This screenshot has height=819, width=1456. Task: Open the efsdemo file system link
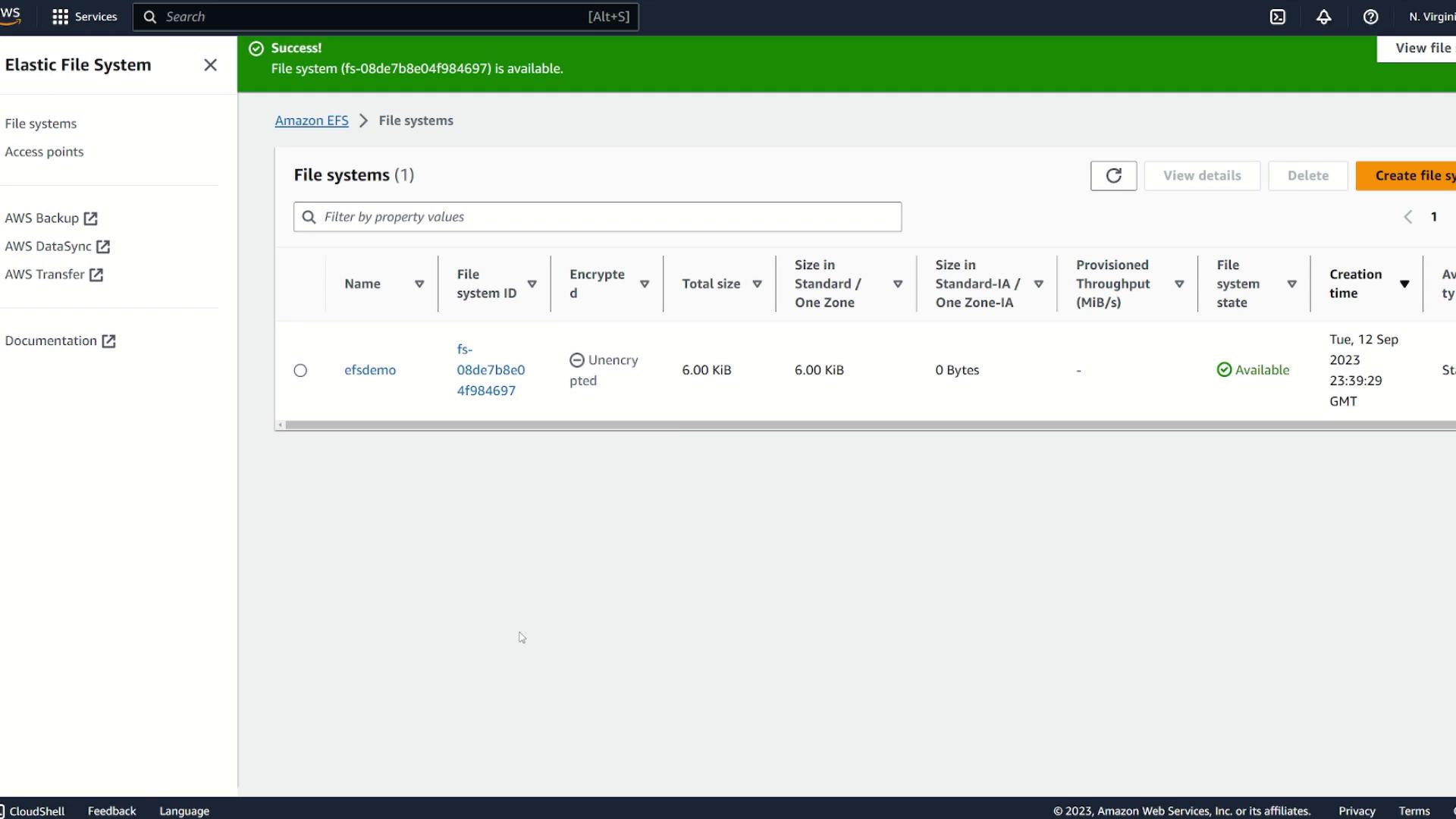point(370,370)
